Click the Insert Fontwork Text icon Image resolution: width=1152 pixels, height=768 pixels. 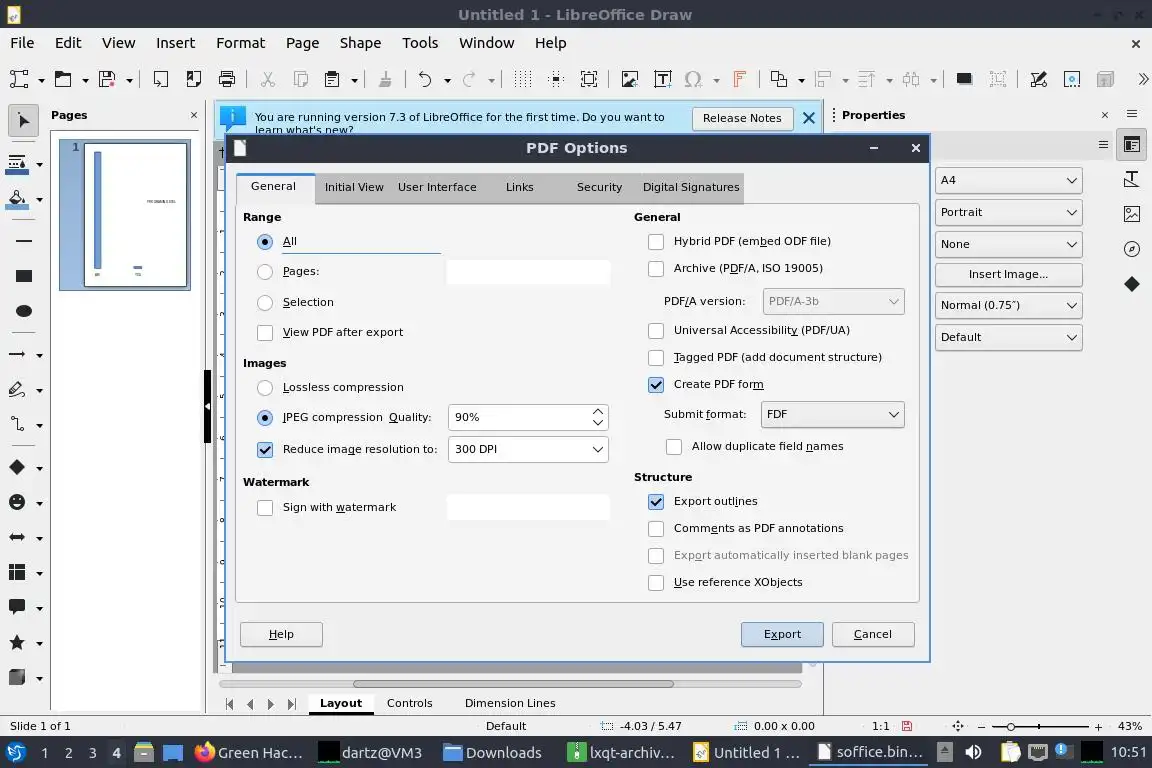click(x=739, y=79)
